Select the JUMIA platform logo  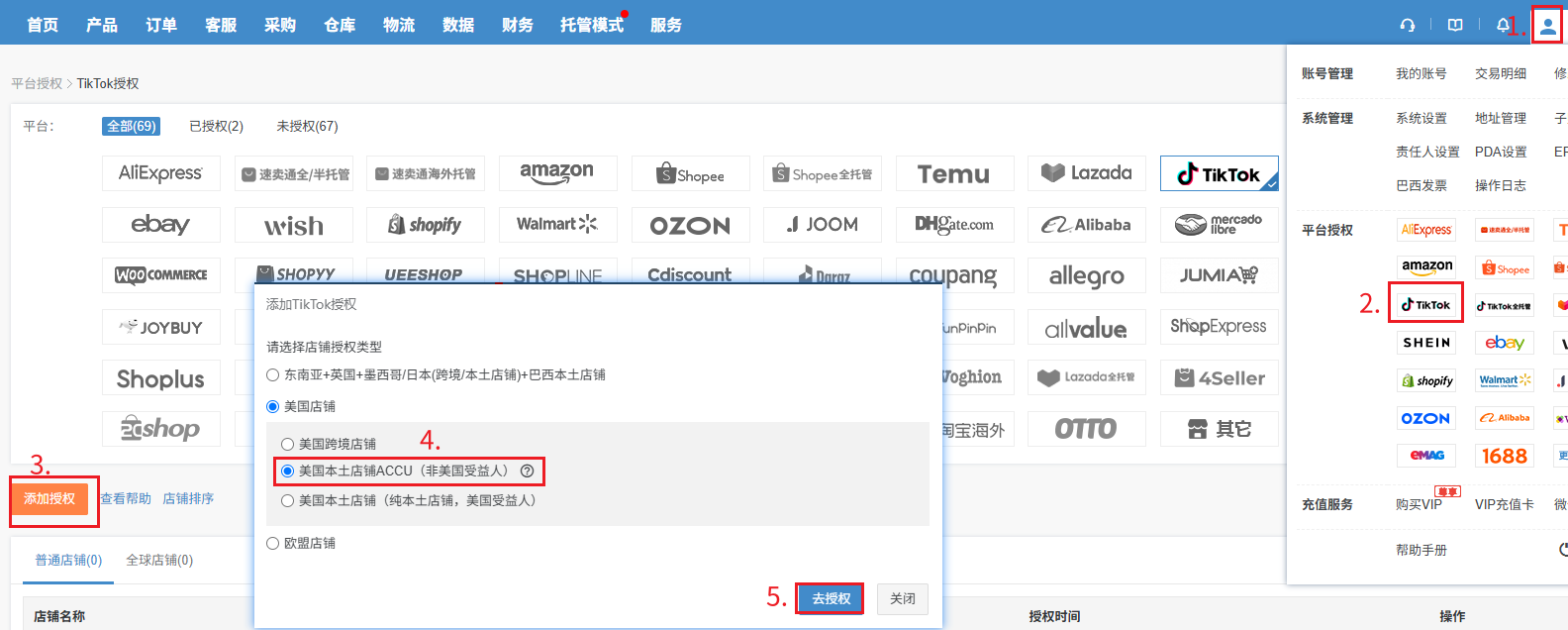click(1219, 275)
